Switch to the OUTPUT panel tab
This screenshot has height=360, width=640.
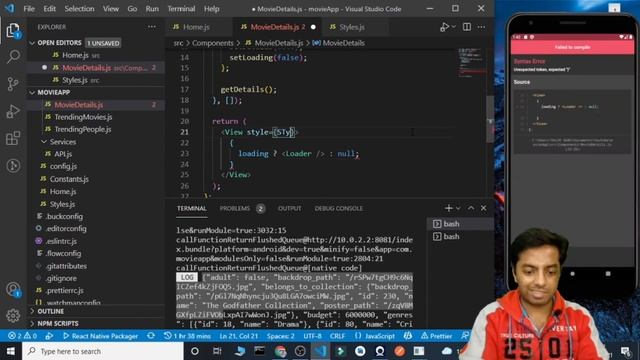pyautogui.click(x=289, y=209)
